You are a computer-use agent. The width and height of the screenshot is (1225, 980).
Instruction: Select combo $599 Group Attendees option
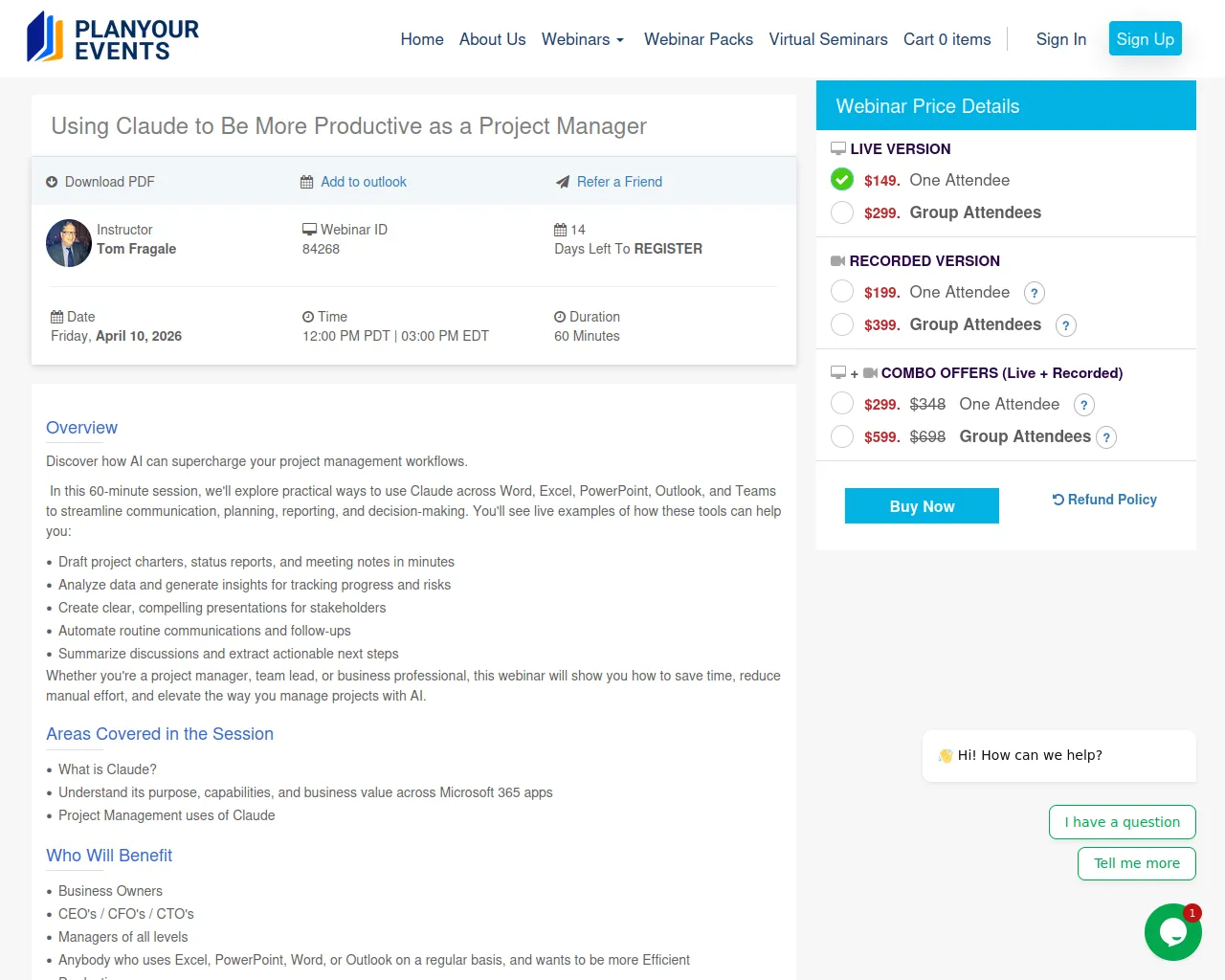842,436
